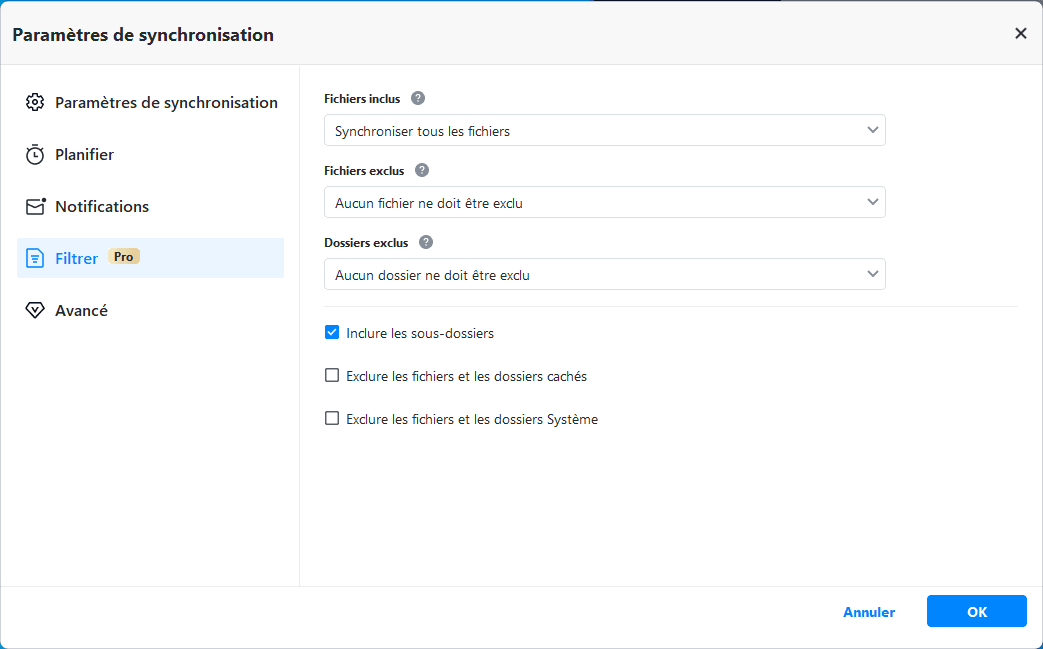The image size is (1043, 649).
Task: Click the Filtrer document icon
Action: point(35,258)
